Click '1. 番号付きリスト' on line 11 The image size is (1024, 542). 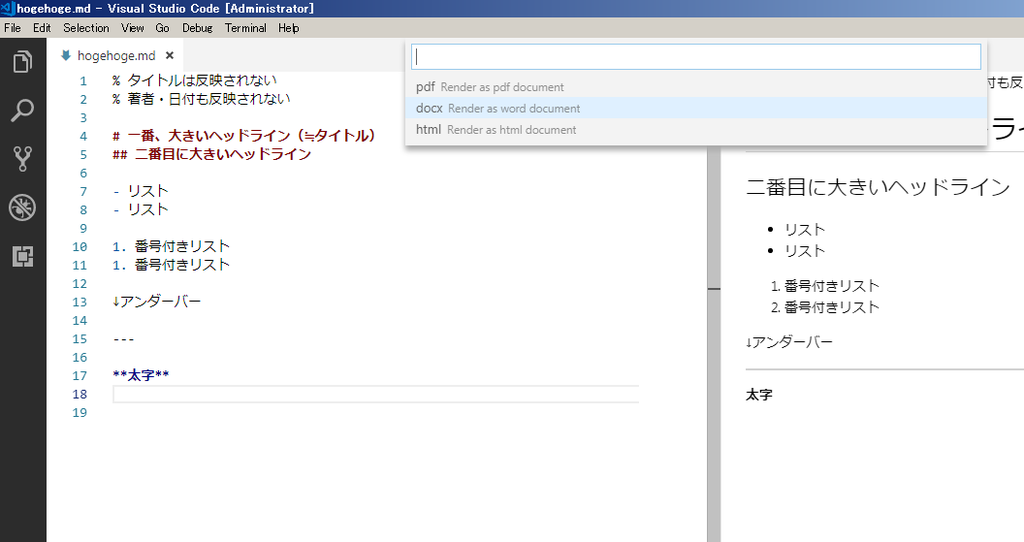tap(171, 264)
